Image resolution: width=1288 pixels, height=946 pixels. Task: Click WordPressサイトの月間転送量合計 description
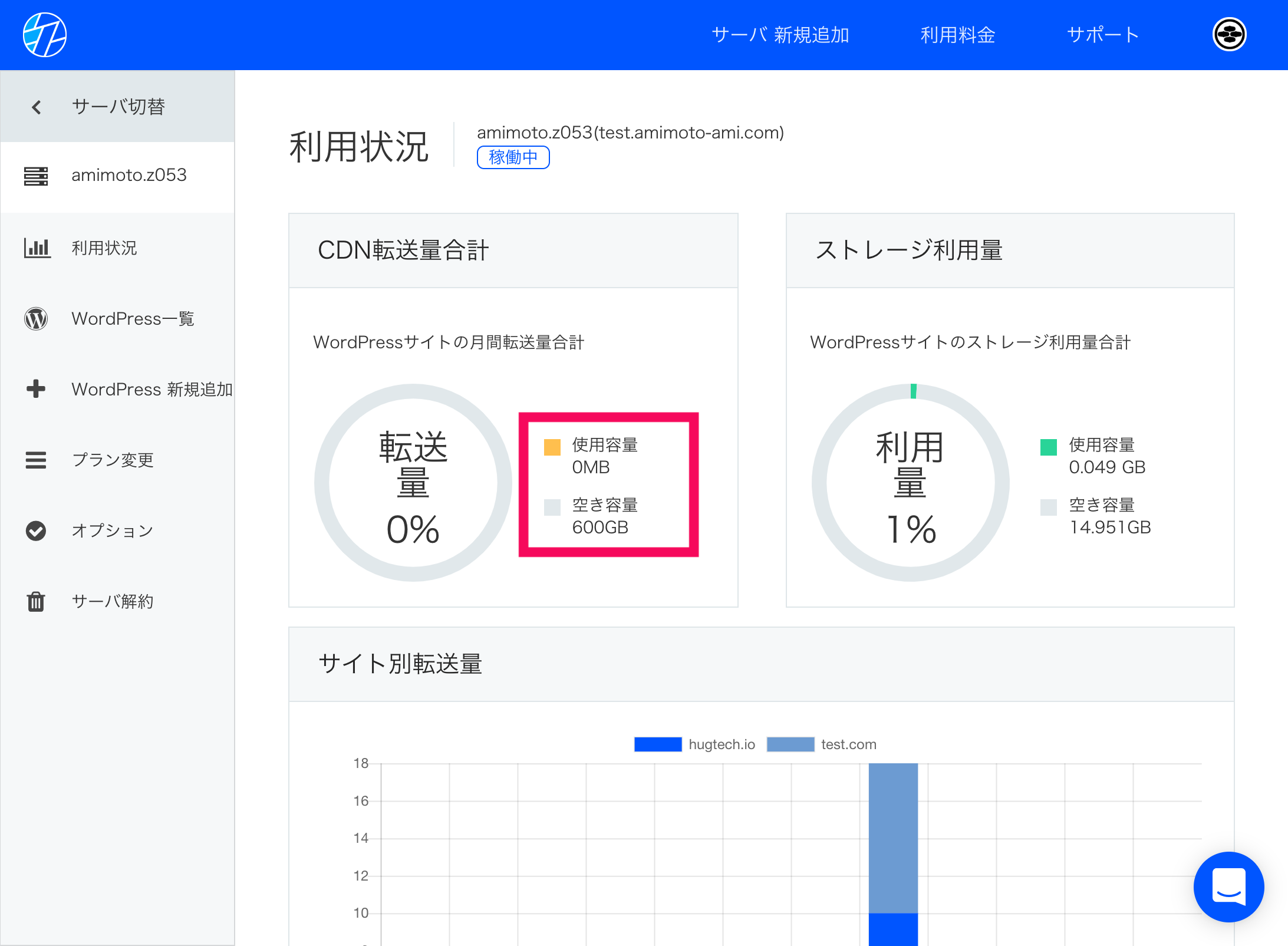(449, 342)
